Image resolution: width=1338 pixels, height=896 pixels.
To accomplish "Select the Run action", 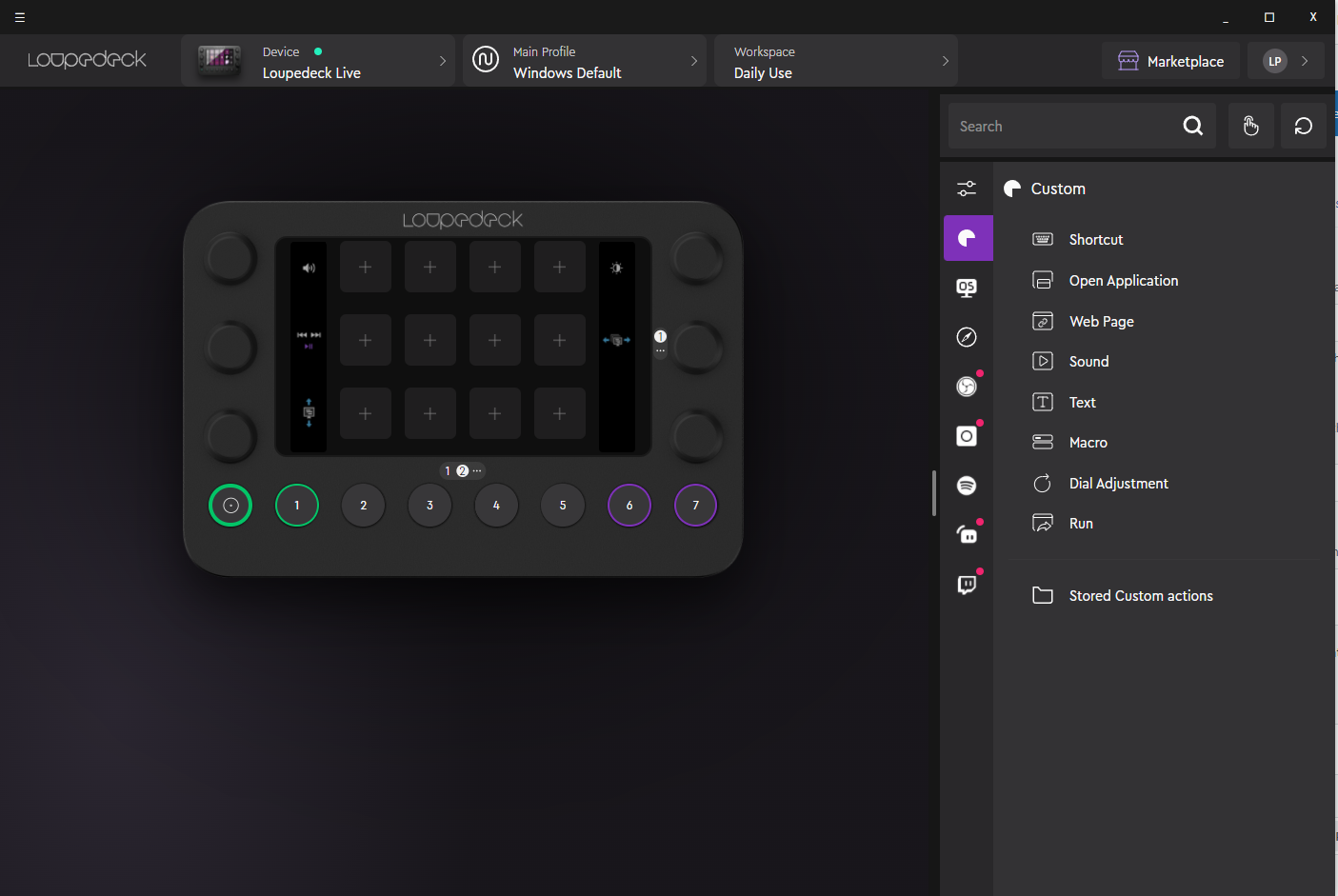I will click(x=1081, y=524).
